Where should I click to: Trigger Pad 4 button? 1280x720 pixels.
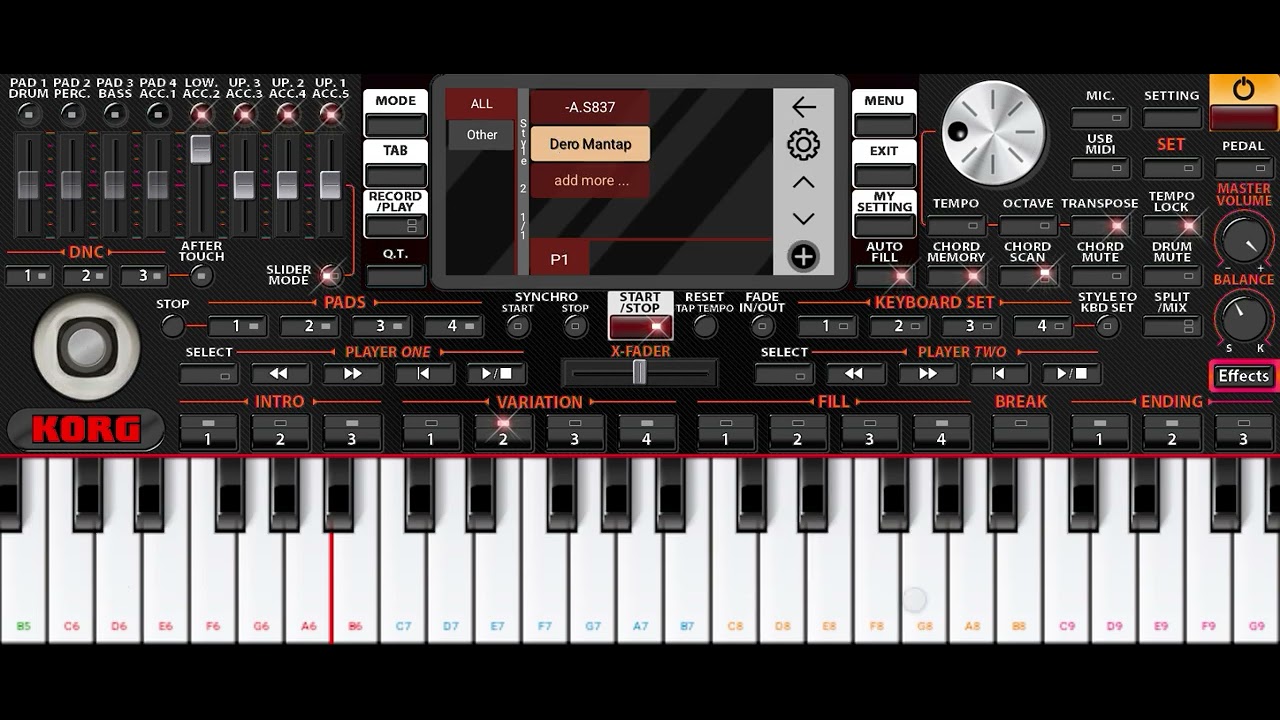(x=453, y=326)
